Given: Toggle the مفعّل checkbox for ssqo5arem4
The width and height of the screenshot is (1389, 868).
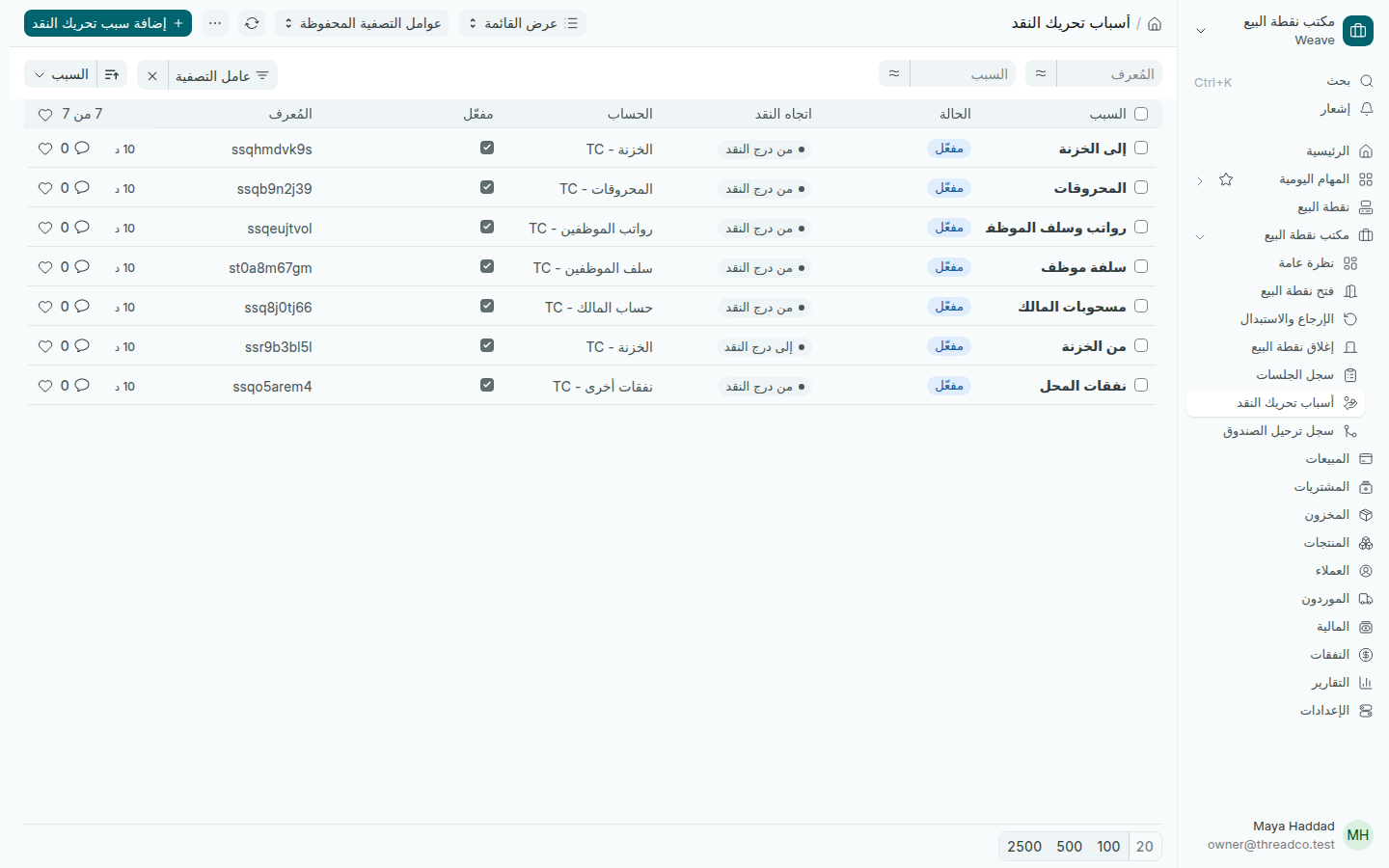Looking at the screenshot, I should (487, 385).
